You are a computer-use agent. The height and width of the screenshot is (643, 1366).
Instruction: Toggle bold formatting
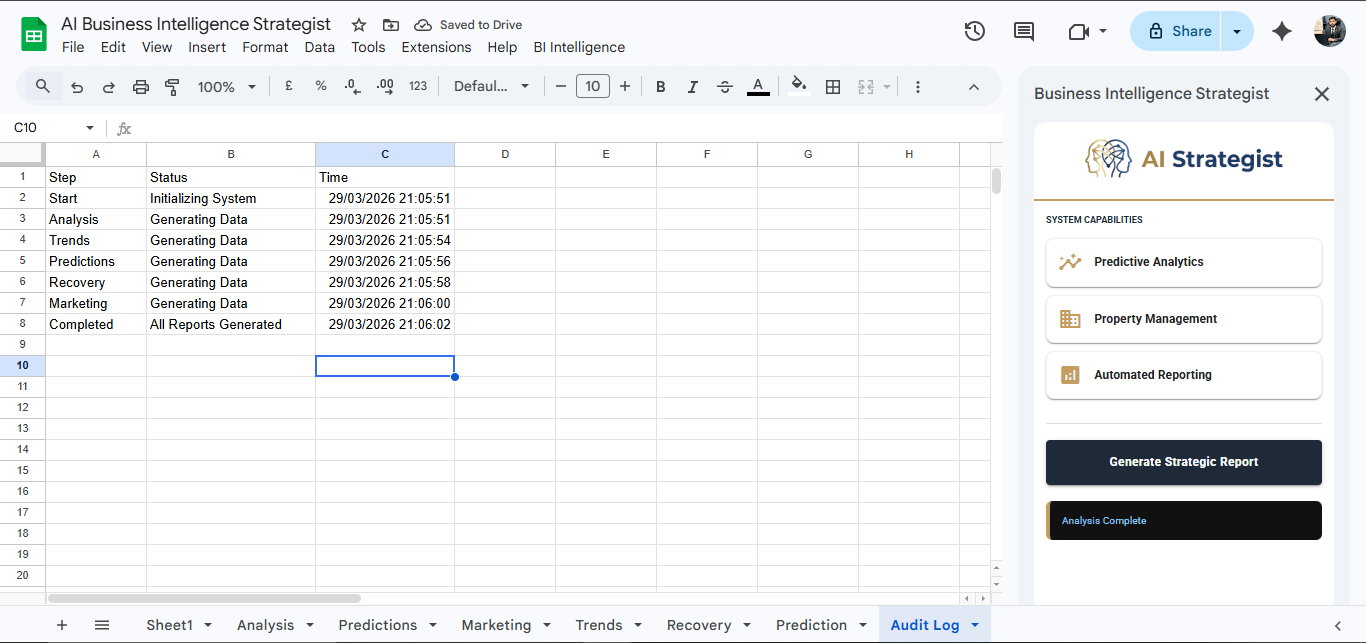click(x=660, y=86)
